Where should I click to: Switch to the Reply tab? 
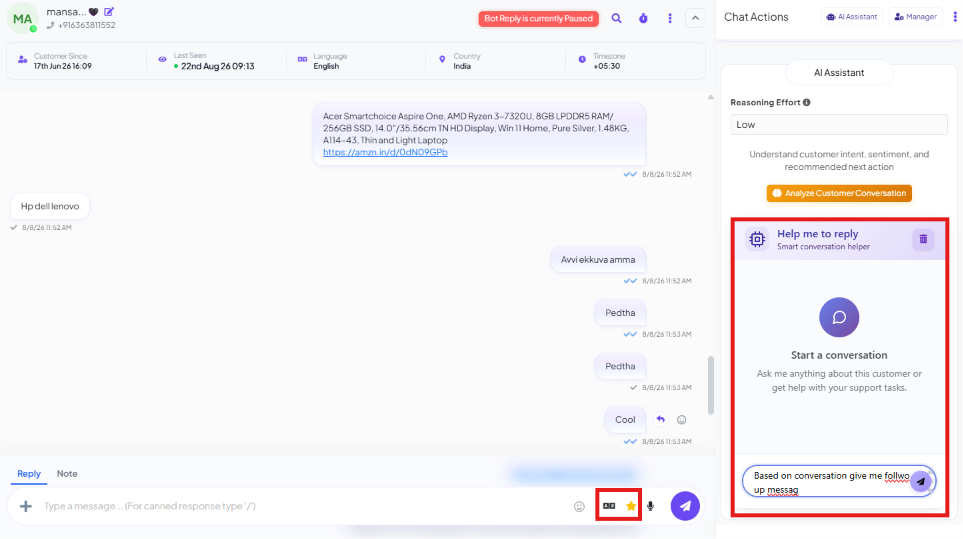tap(29, 474)
